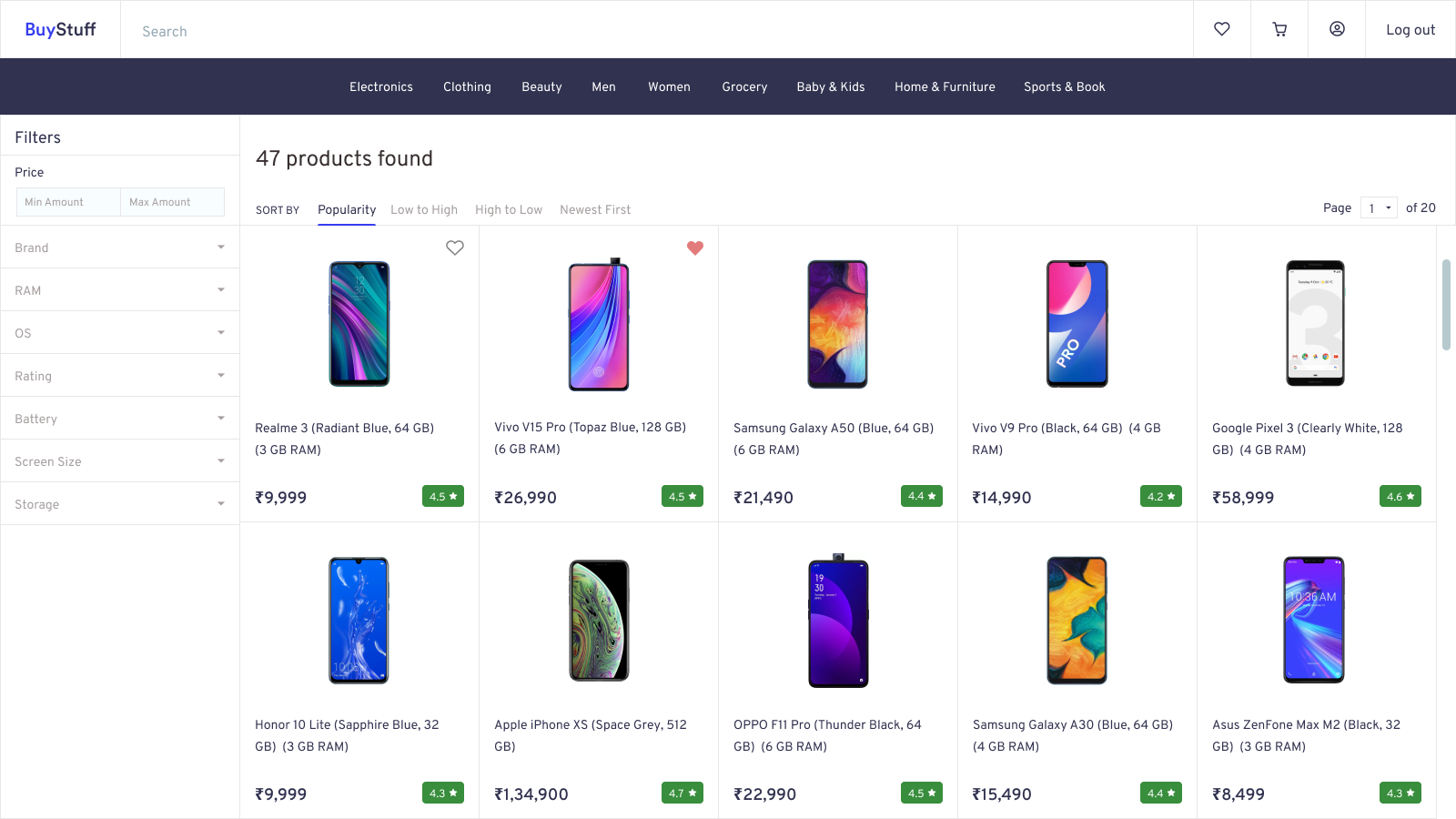
Task: Remove Vivo V15 Pro from wishlist
Action: point(695,248)
